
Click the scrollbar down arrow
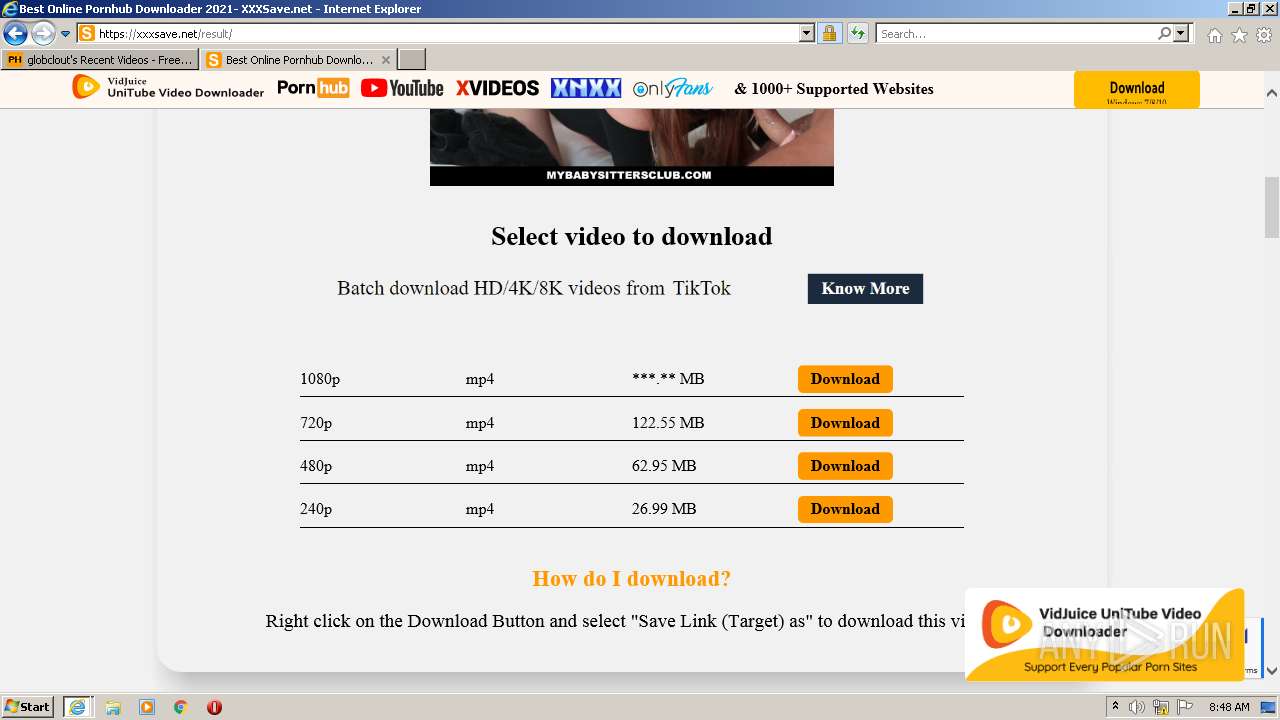click(1272, 671)
